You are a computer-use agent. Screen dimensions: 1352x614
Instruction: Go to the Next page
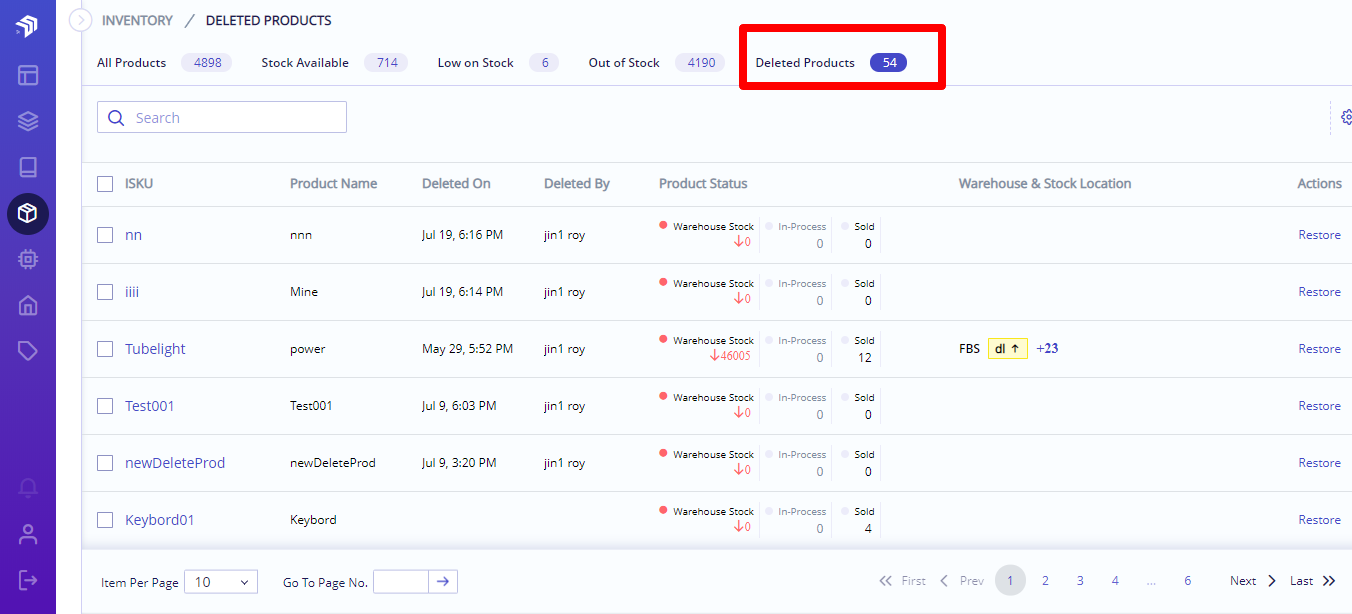[x=1253, y=581]
